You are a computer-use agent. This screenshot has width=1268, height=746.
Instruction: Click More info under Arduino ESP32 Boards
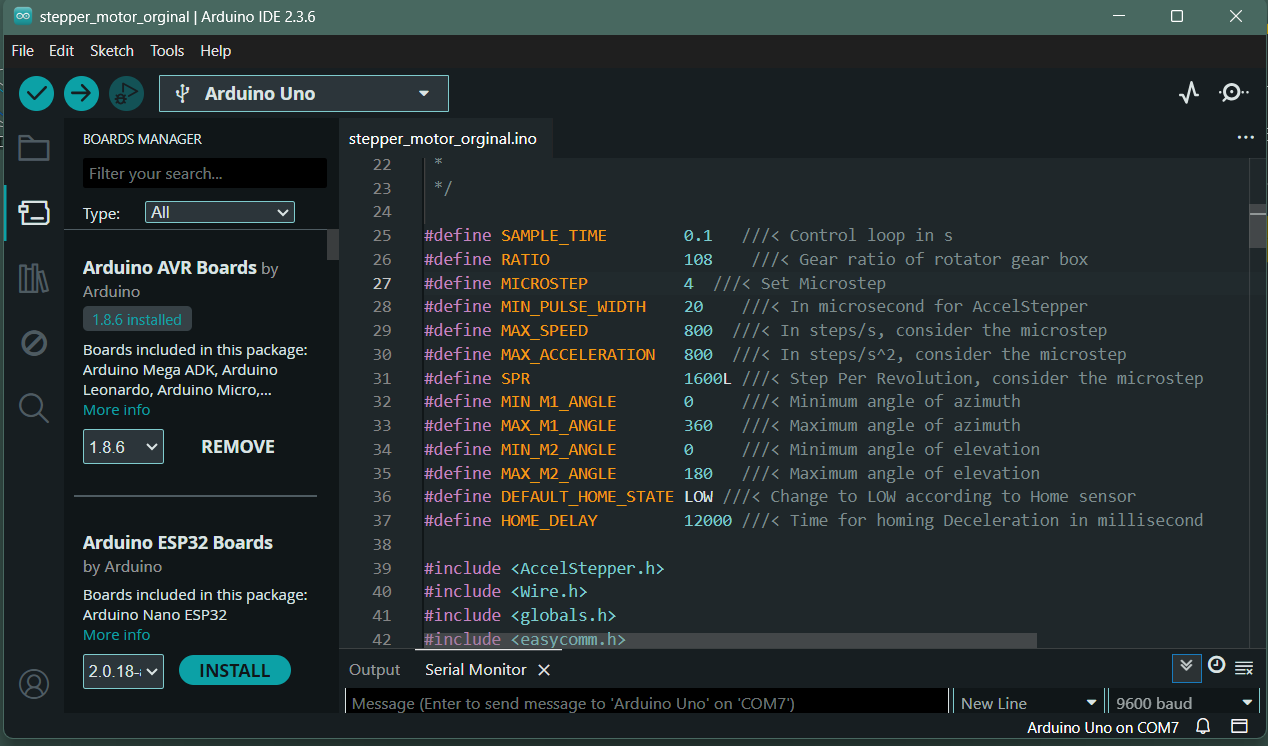click(x=116, y=635)
